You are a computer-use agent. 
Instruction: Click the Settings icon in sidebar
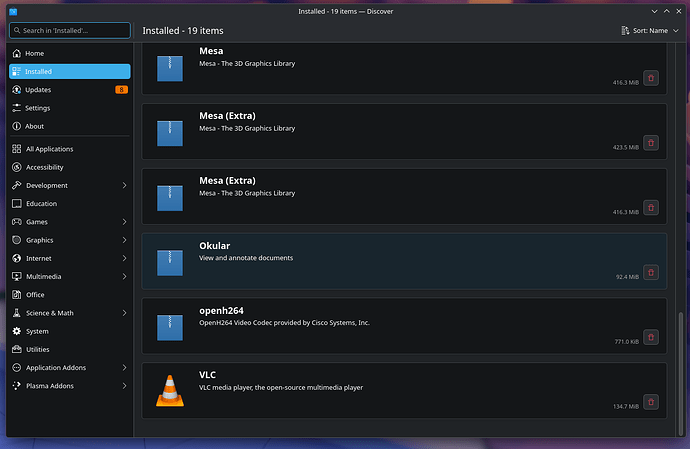click(x=17, y=108)
